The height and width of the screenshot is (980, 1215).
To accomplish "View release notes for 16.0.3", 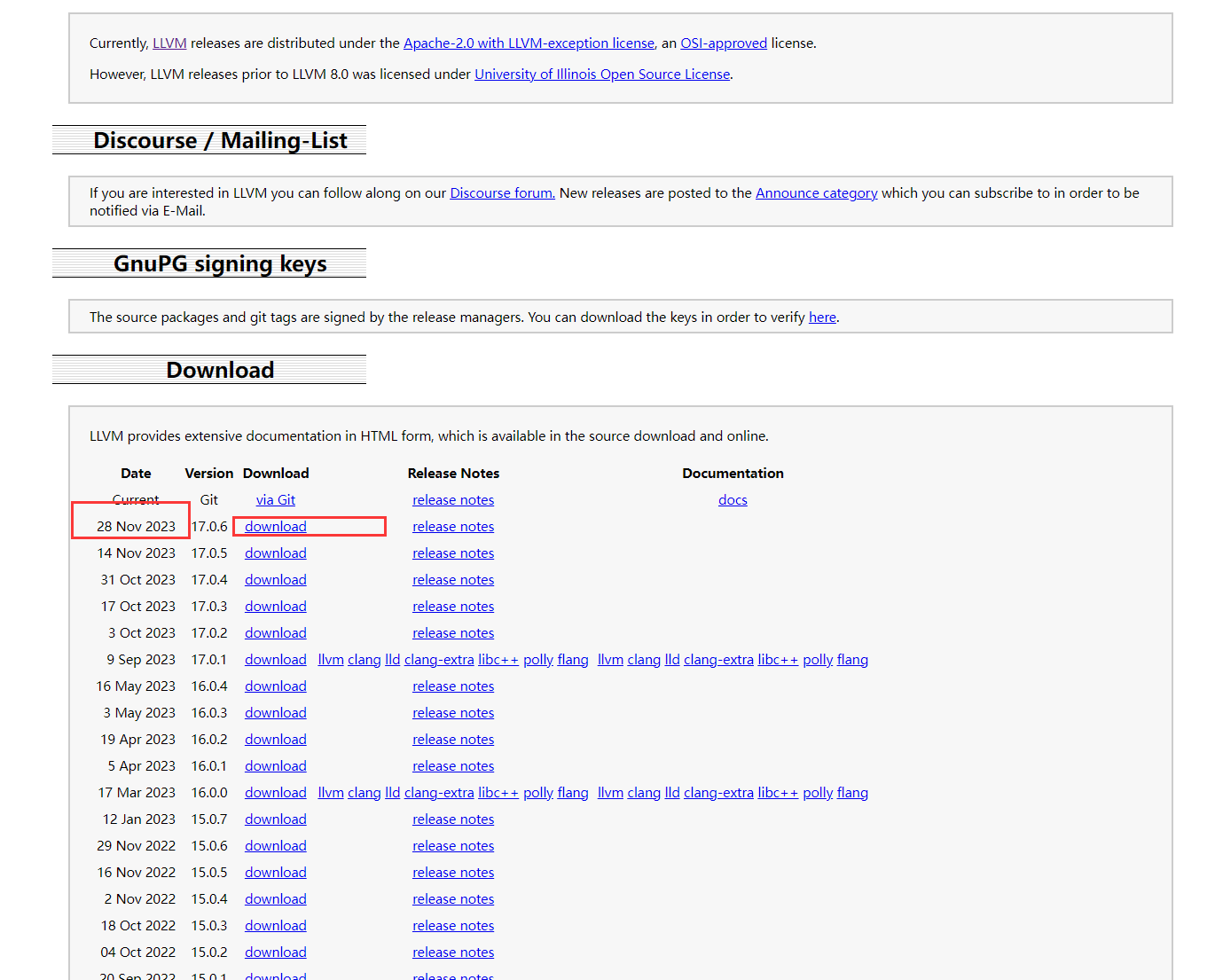I will (x=453, y=713).
